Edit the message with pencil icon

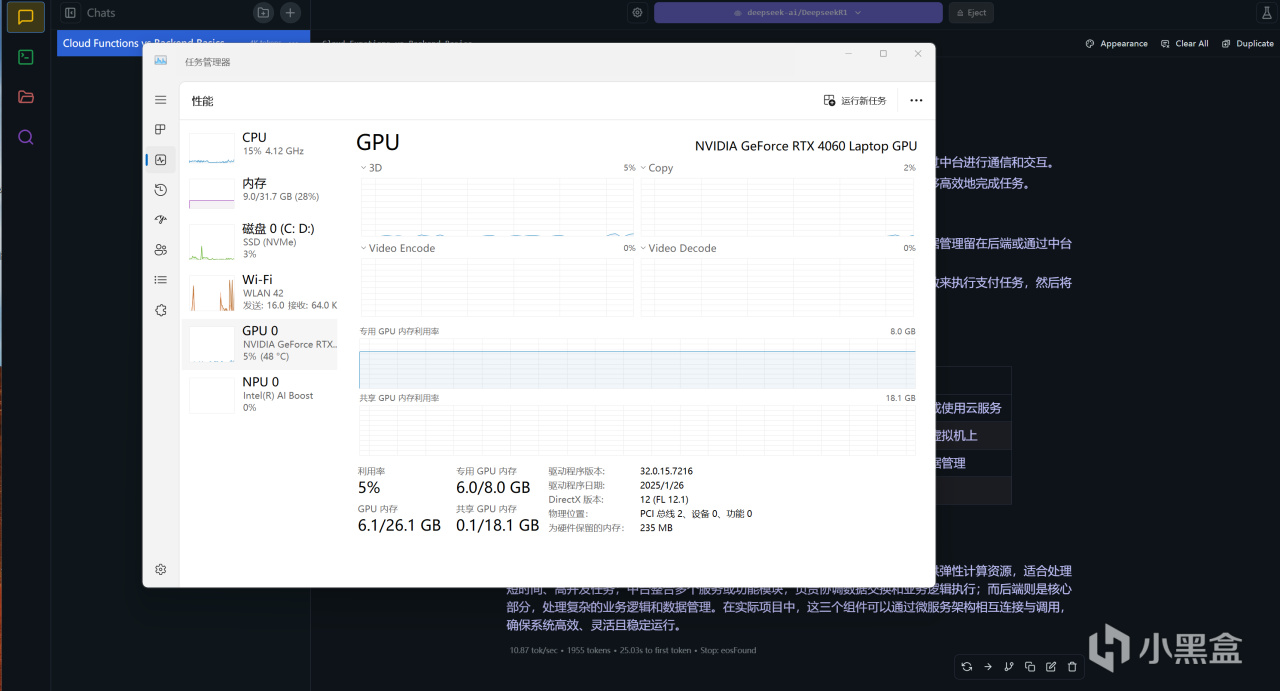(1051, 666)
